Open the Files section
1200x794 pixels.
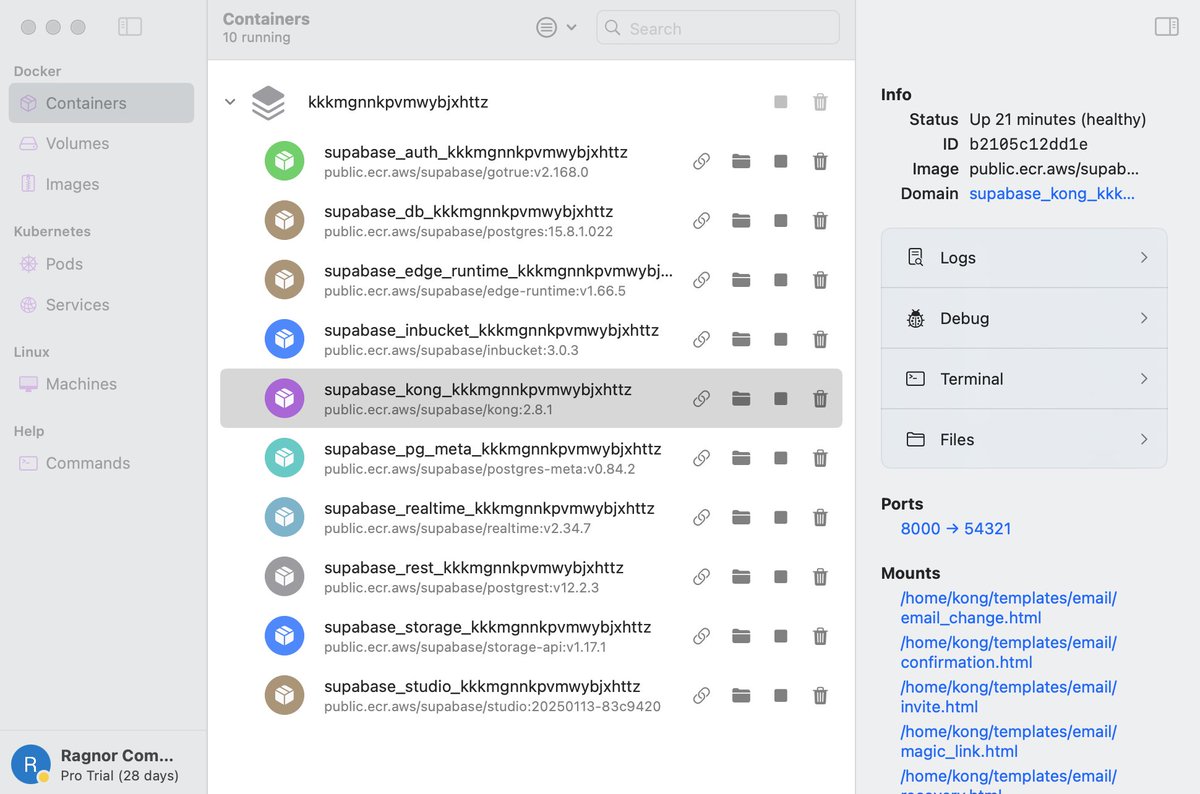pyautogui.click(x=1024, y=439)
